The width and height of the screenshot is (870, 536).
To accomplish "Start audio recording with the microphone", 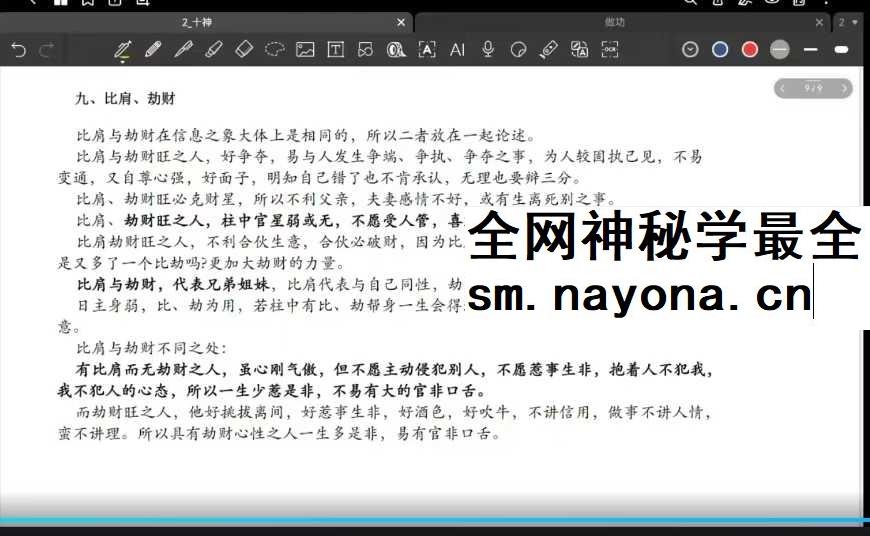I will (488, 49).
